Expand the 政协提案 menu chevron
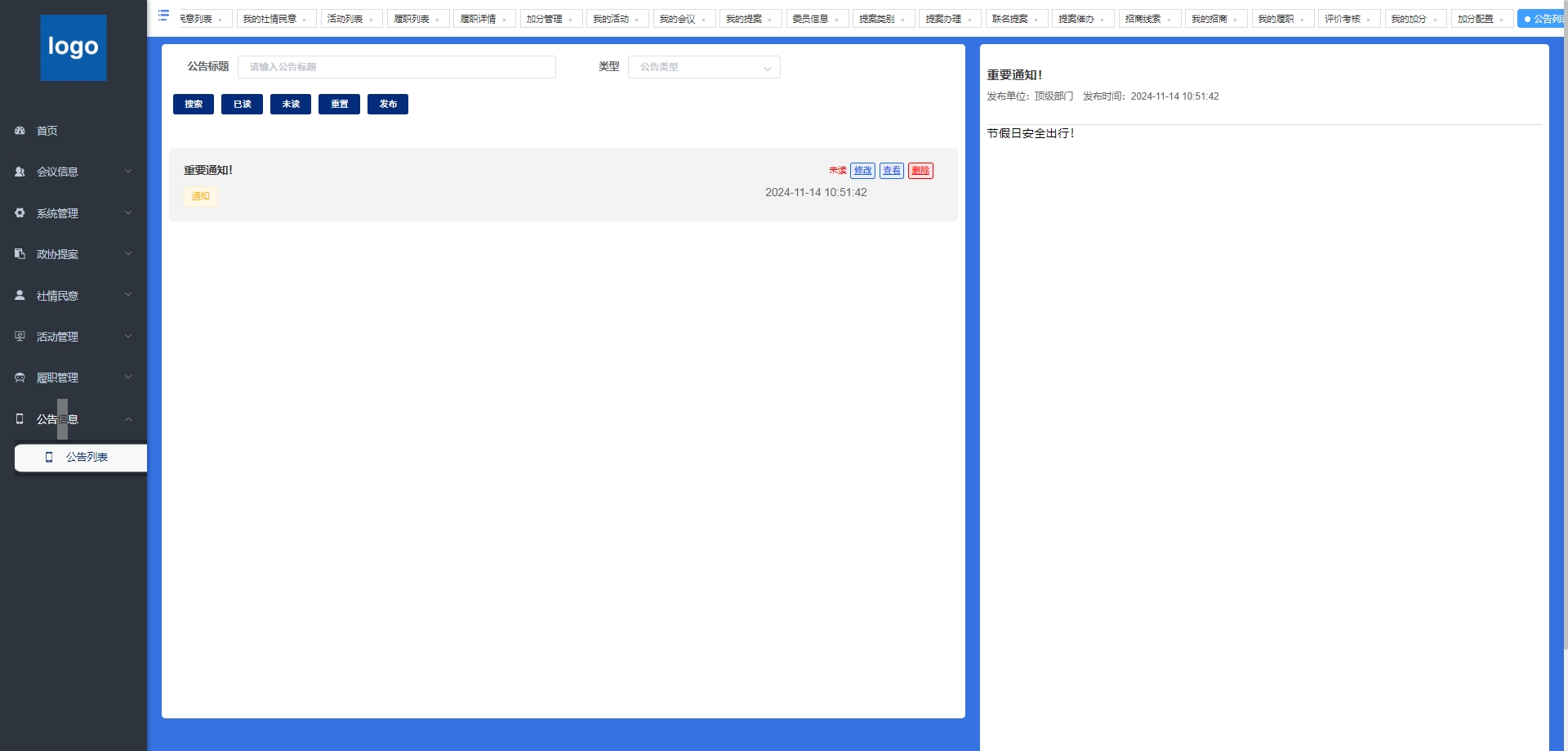The image size is (1568, 751). pos(128,254)
